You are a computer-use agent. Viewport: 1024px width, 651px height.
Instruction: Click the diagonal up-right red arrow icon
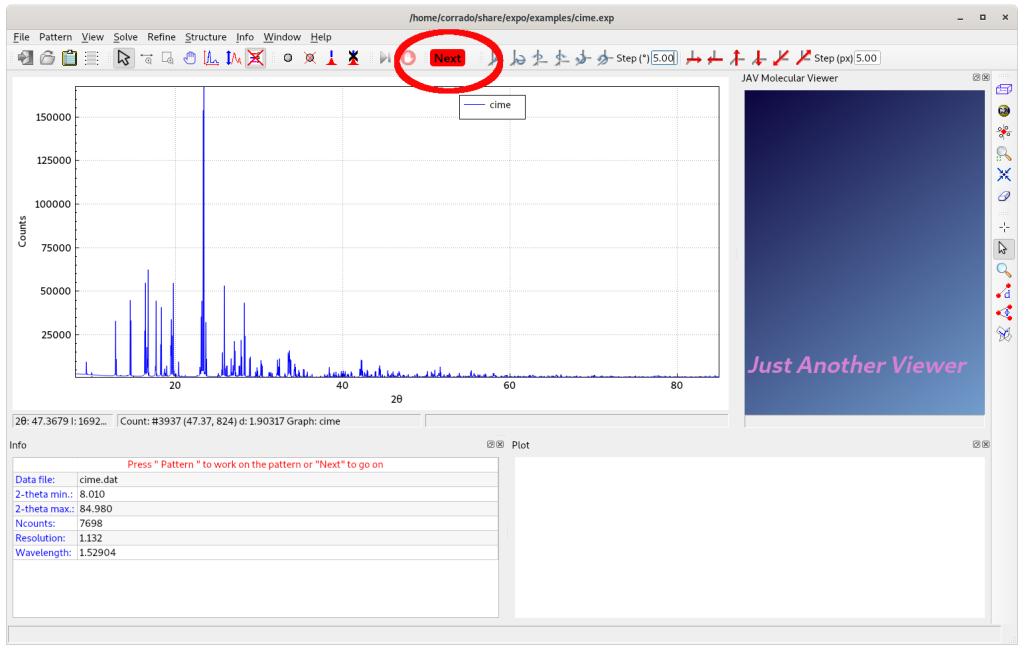[803, 58]
